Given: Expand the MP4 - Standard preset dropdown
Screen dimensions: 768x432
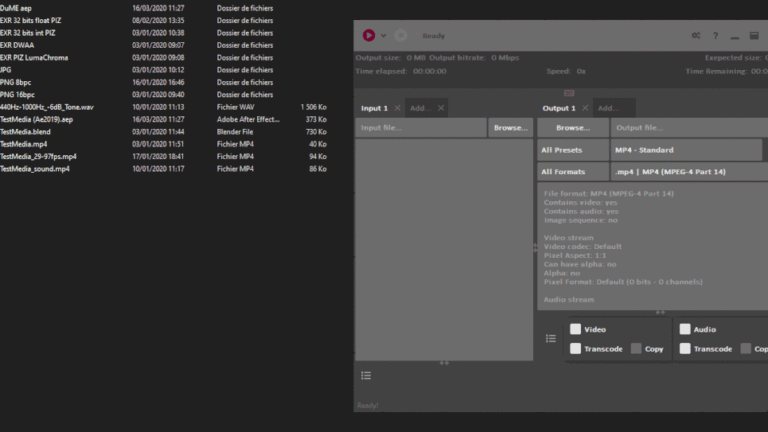Looking at the screenshot, I should pos(688,150).
